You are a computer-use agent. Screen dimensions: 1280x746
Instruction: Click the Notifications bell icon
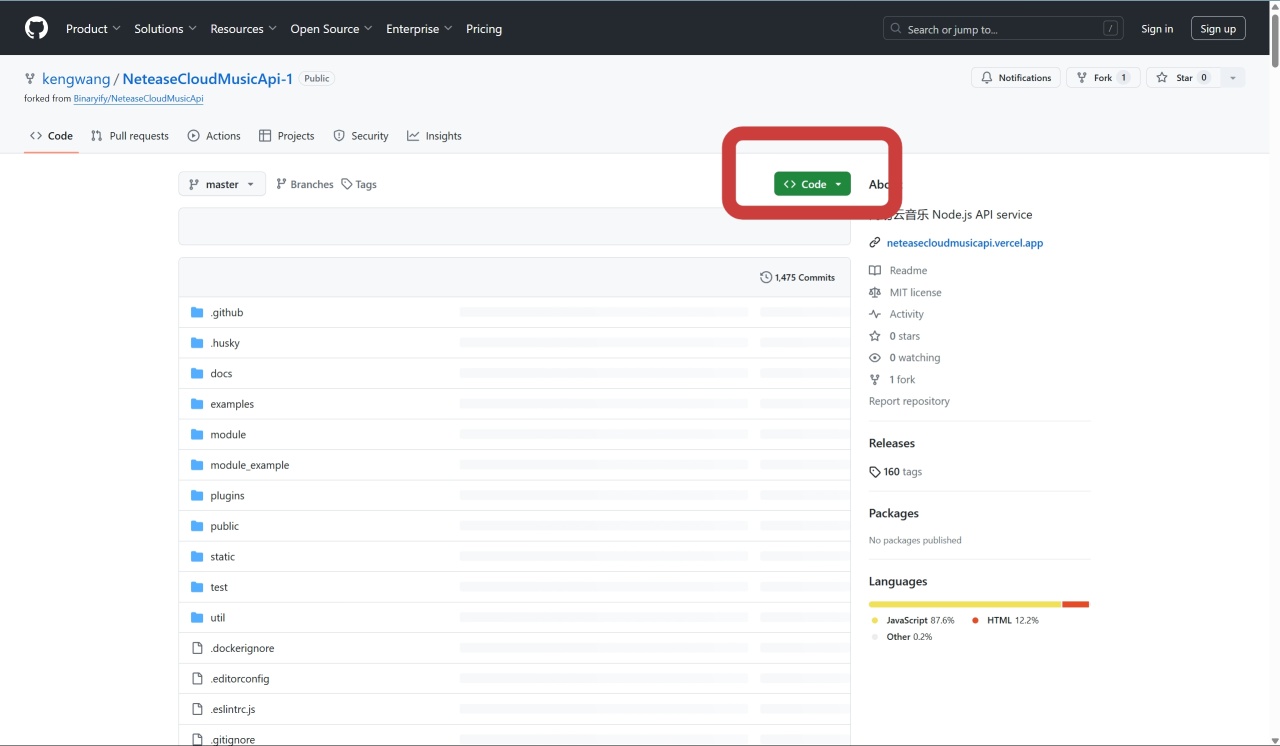click(987, 78)
